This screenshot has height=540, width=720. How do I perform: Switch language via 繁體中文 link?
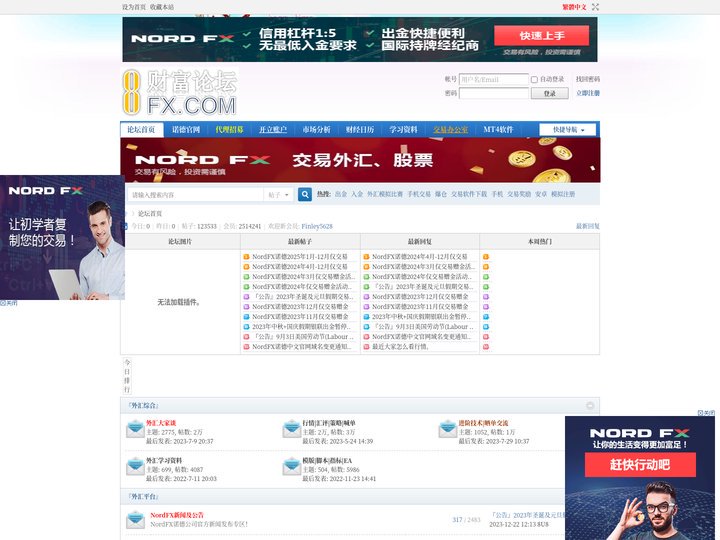pyautogui.click(x=574, y=7)
